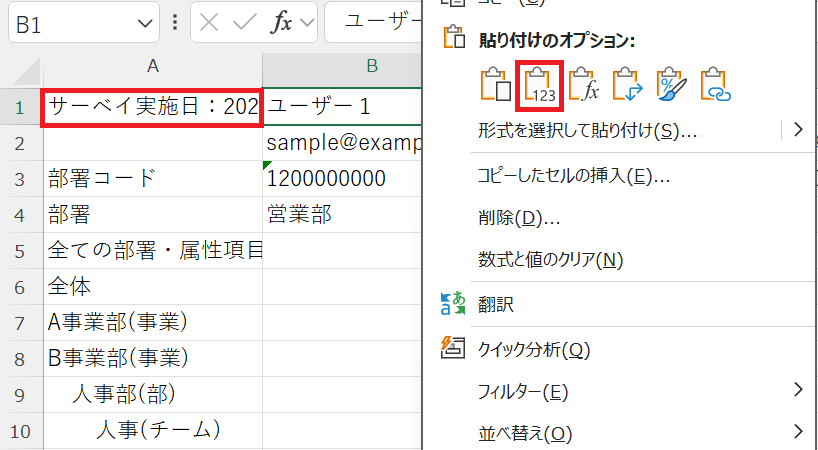The image size is (818, 450).
Task: Click the 全ての部署・属性項目 cell
Action: tap(153, 251)
